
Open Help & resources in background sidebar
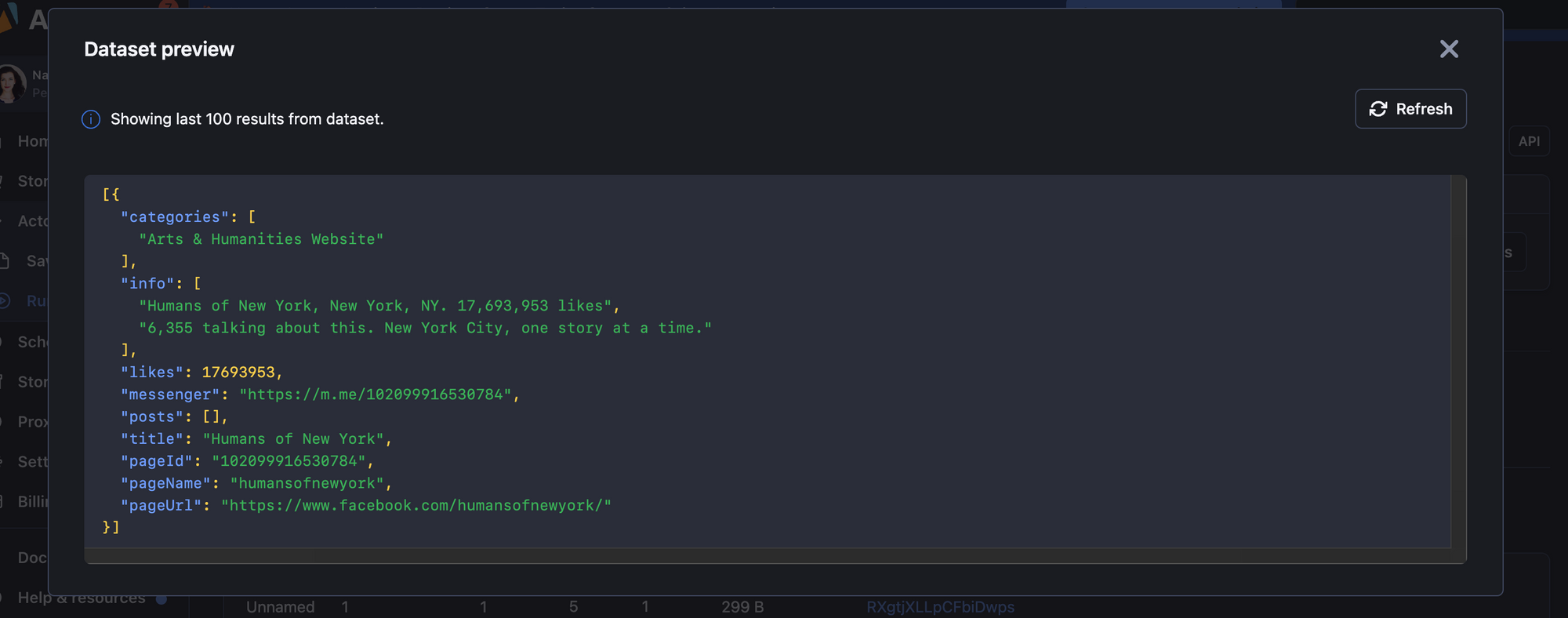coord(82,598)
